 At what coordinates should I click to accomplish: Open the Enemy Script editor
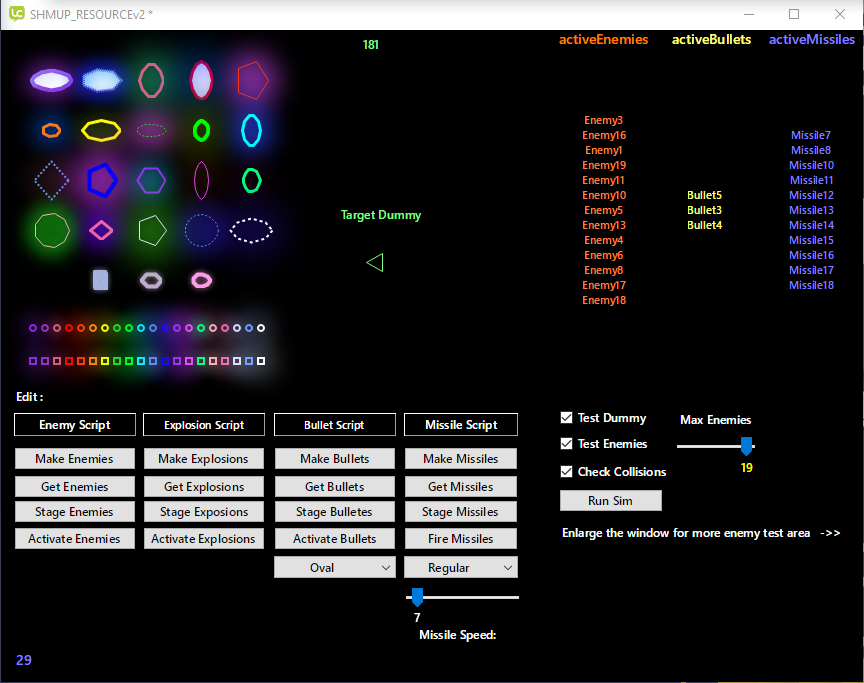[x=75, y=425]
